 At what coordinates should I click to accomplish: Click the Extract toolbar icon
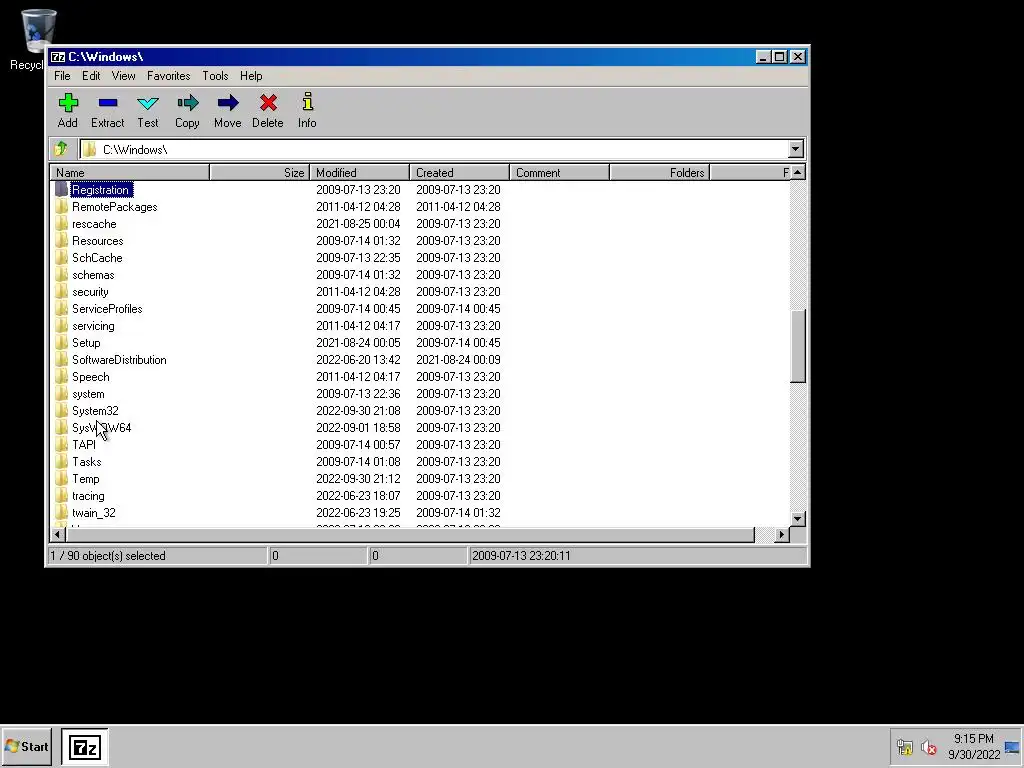coord(108,103)
